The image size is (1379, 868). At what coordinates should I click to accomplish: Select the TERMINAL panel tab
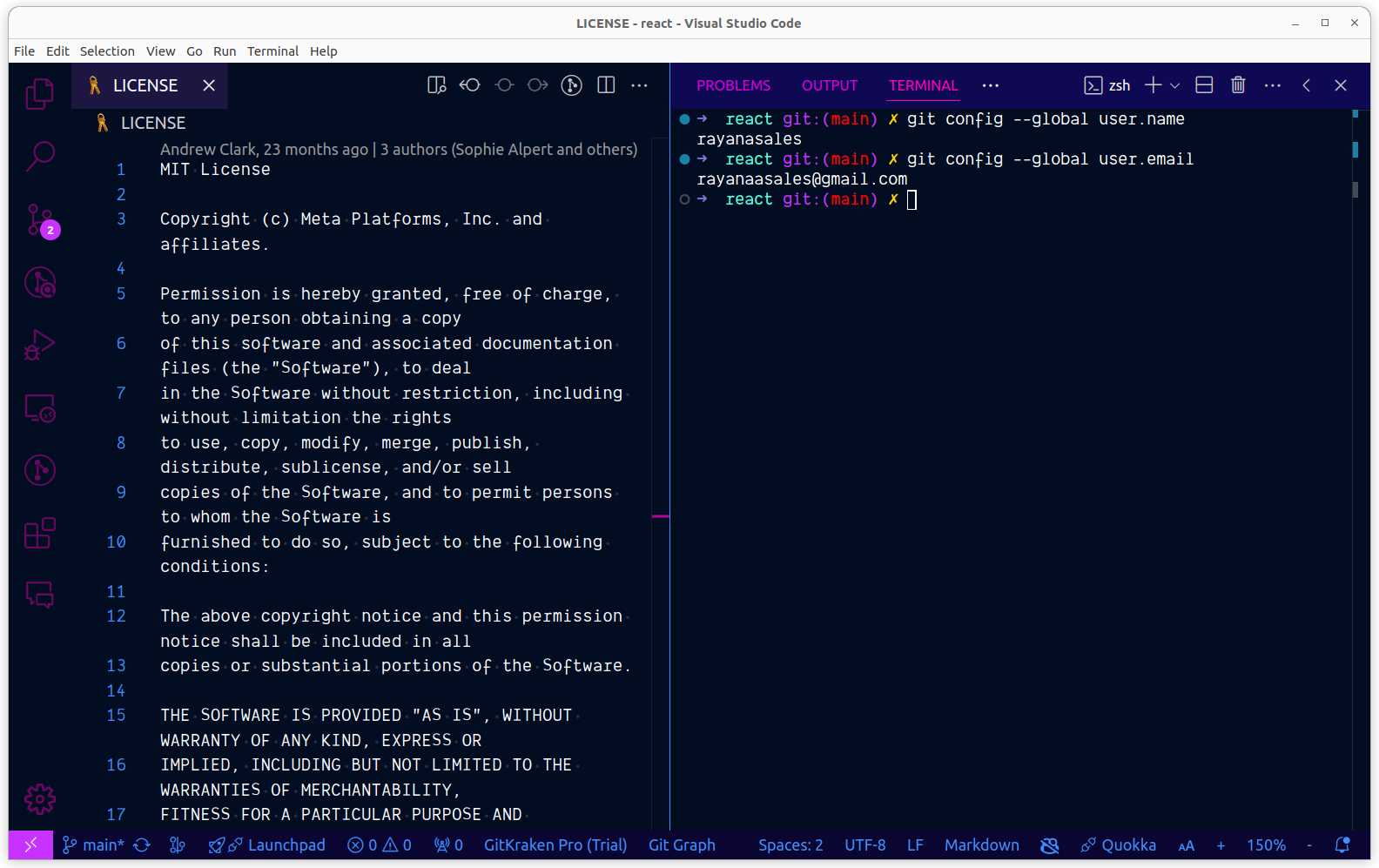[x=924, y=85]
